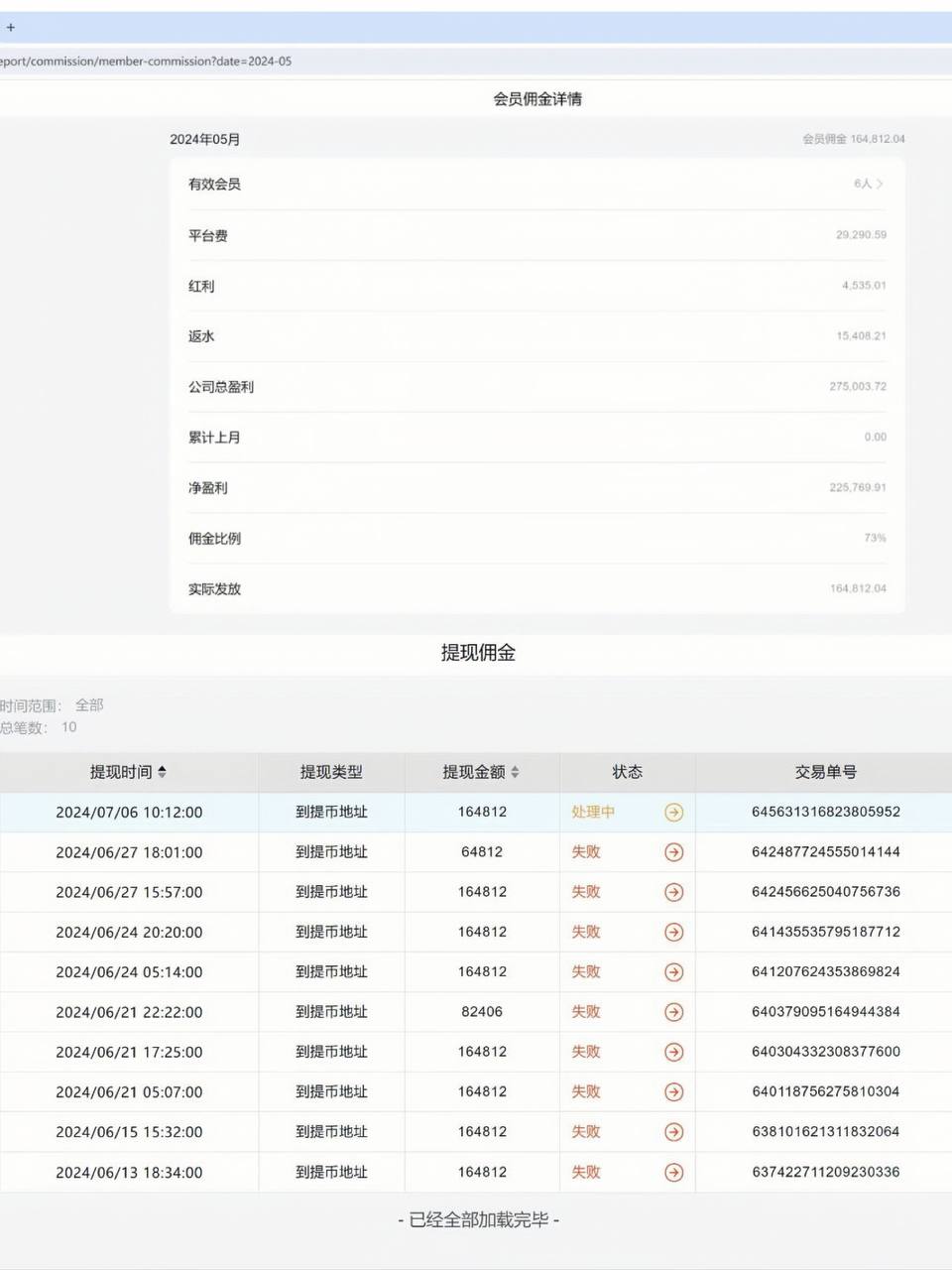Open detail arrow for 2024/06/21 05:07:00 row
This screenshot has height=1270, width=952.
click(x=673, y=1091)
